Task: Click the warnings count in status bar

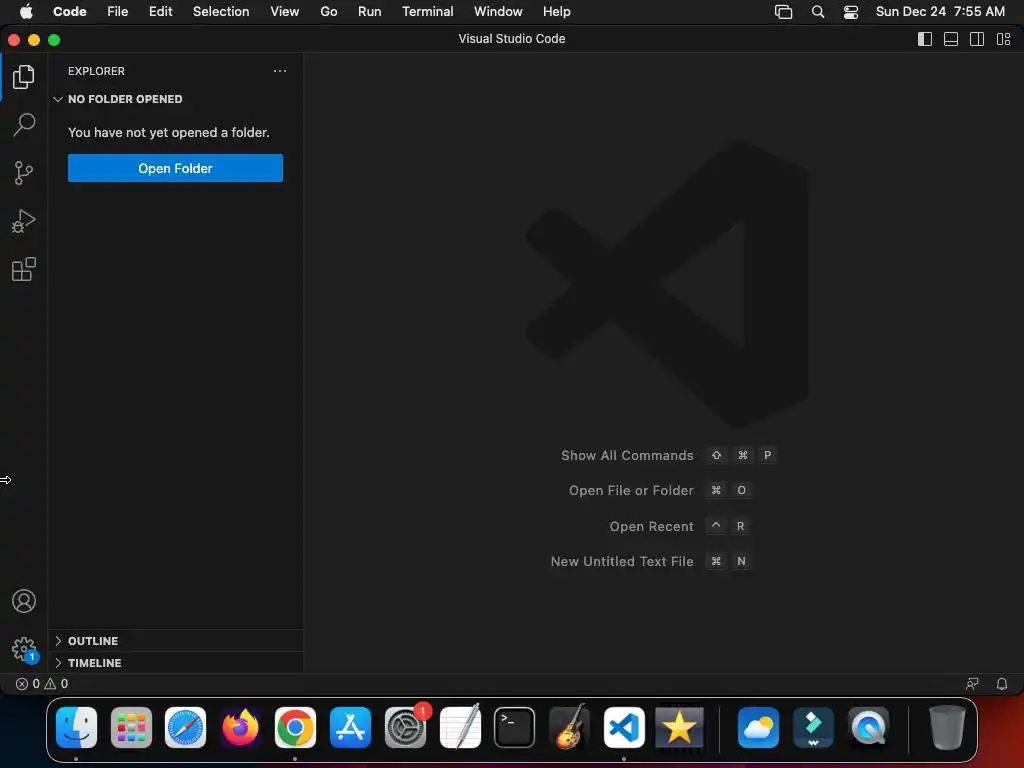Action: pos(56,684)
